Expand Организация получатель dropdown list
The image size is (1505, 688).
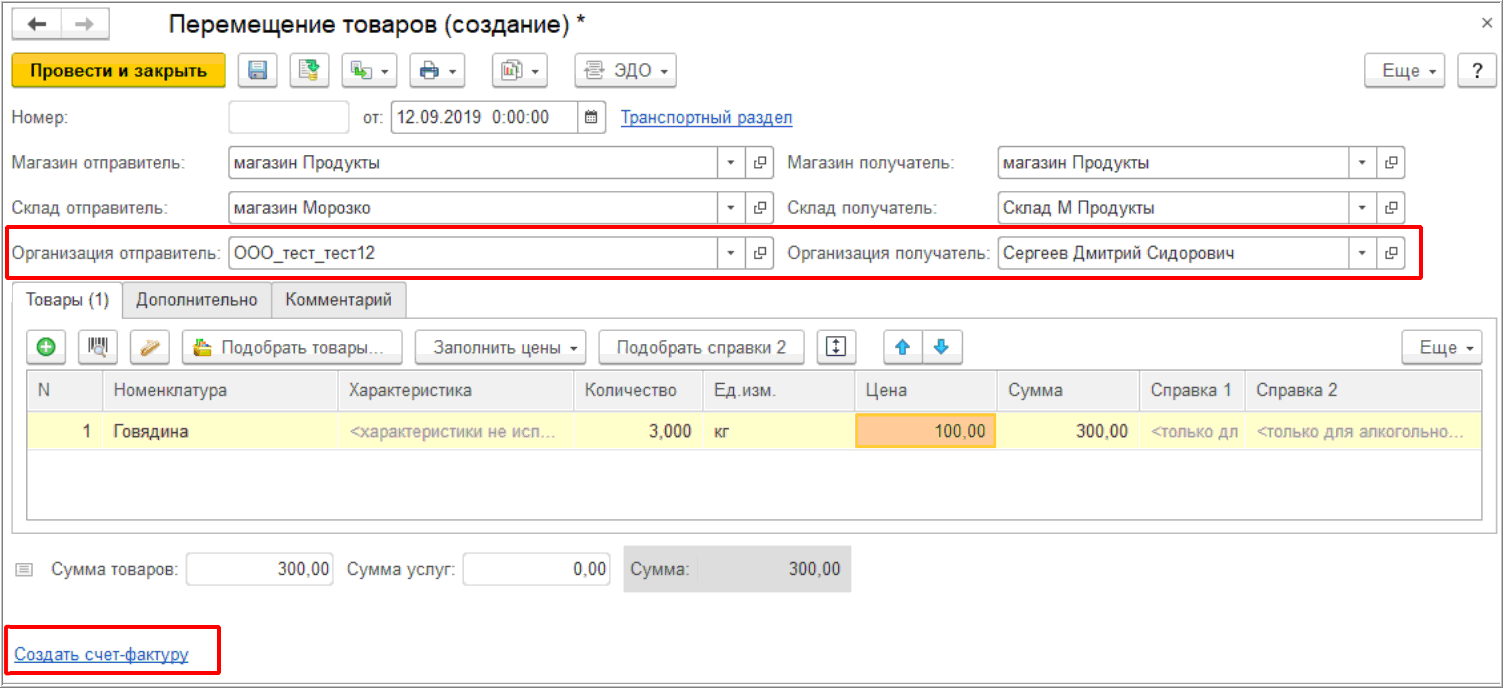pos(1361,254)
